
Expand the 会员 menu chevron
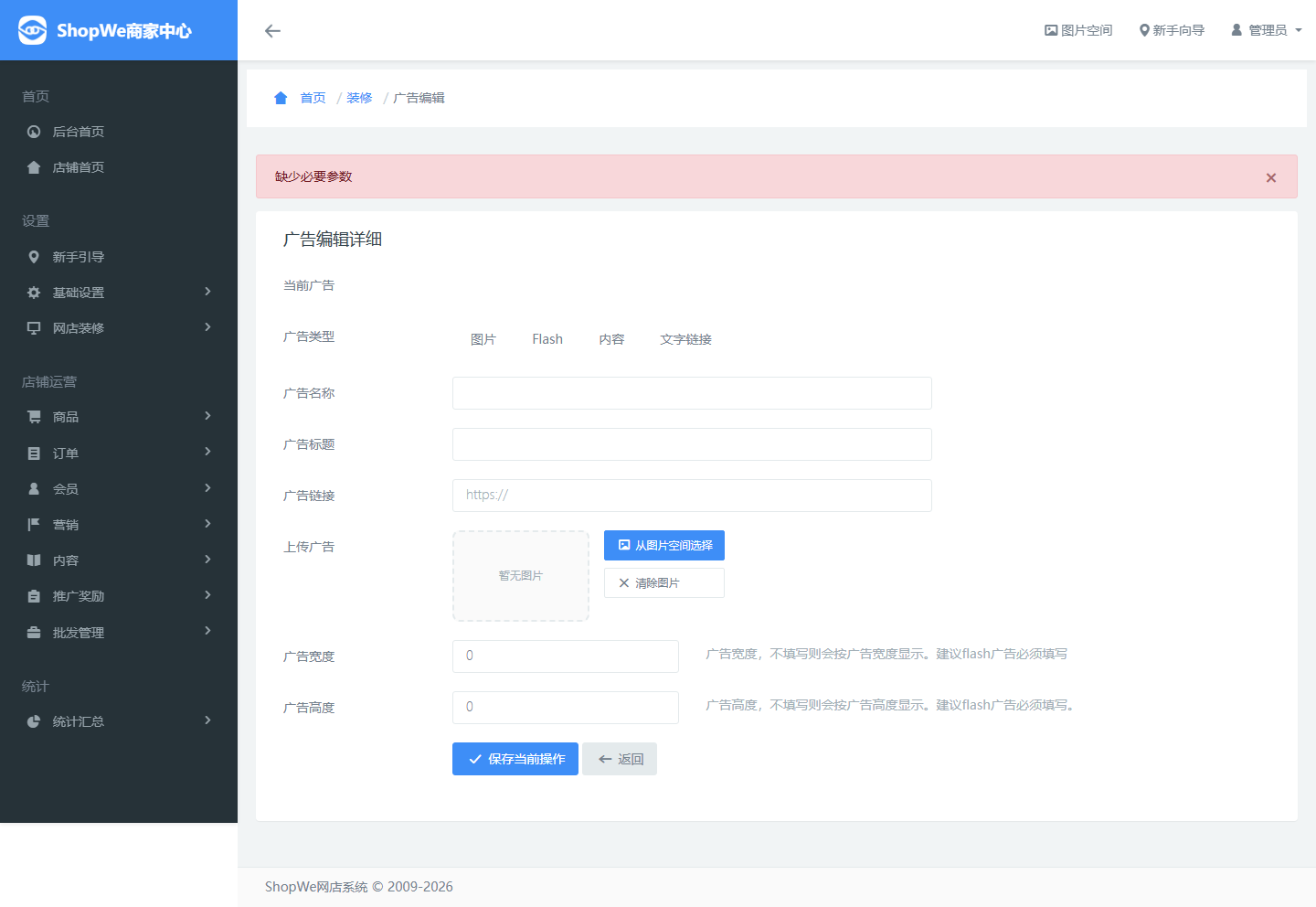(208, 488)
